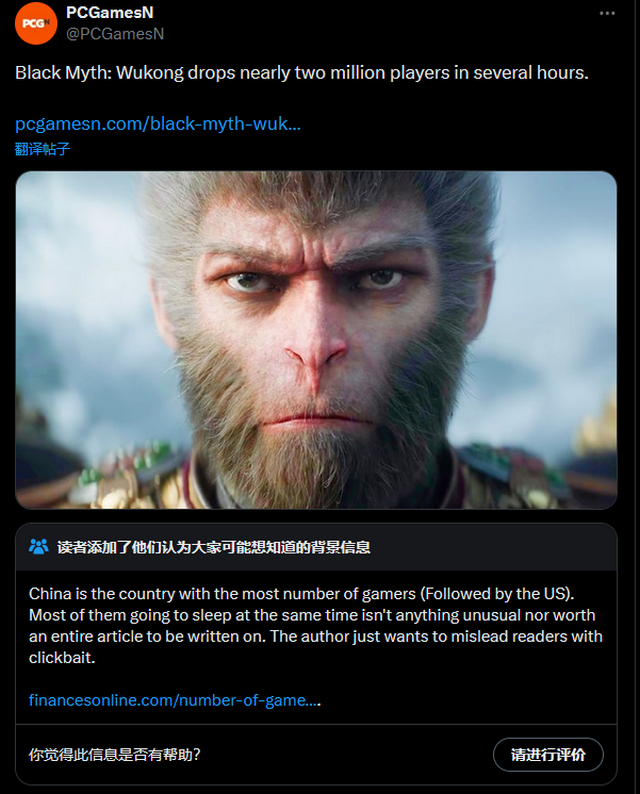This screenshot has width=640, height=794.
Task: Select the post text about two million players
Action: [x=302, y=73]
